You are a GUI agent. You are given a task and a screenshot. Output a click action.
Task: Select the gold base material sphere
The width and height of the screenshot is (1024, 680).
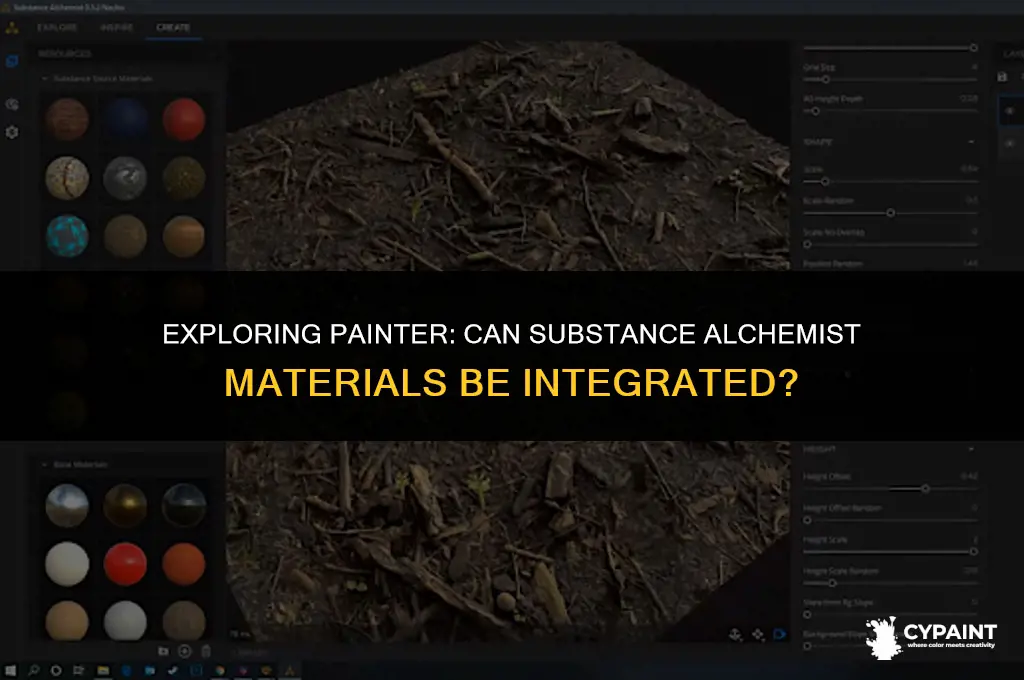[125, 506]
